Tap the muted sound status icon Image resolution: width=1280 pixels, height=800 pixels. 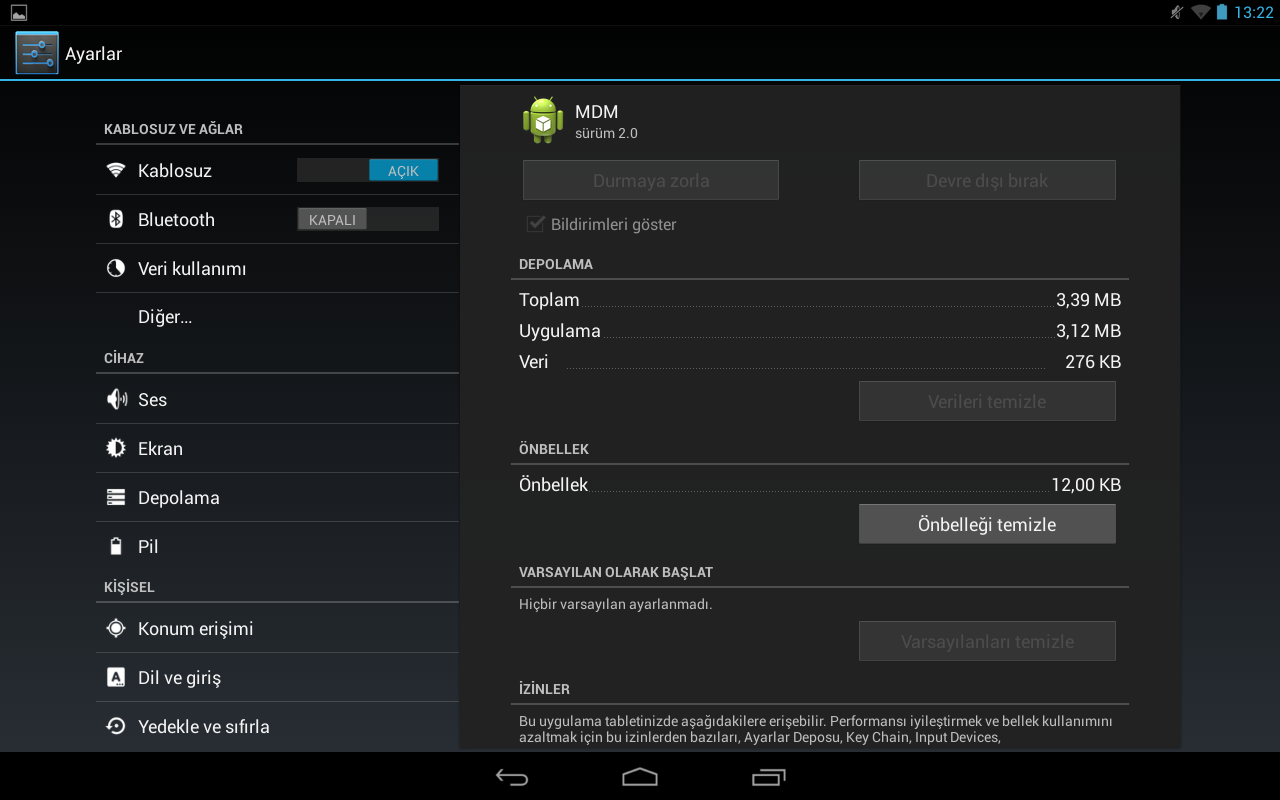coord(1177,12)
